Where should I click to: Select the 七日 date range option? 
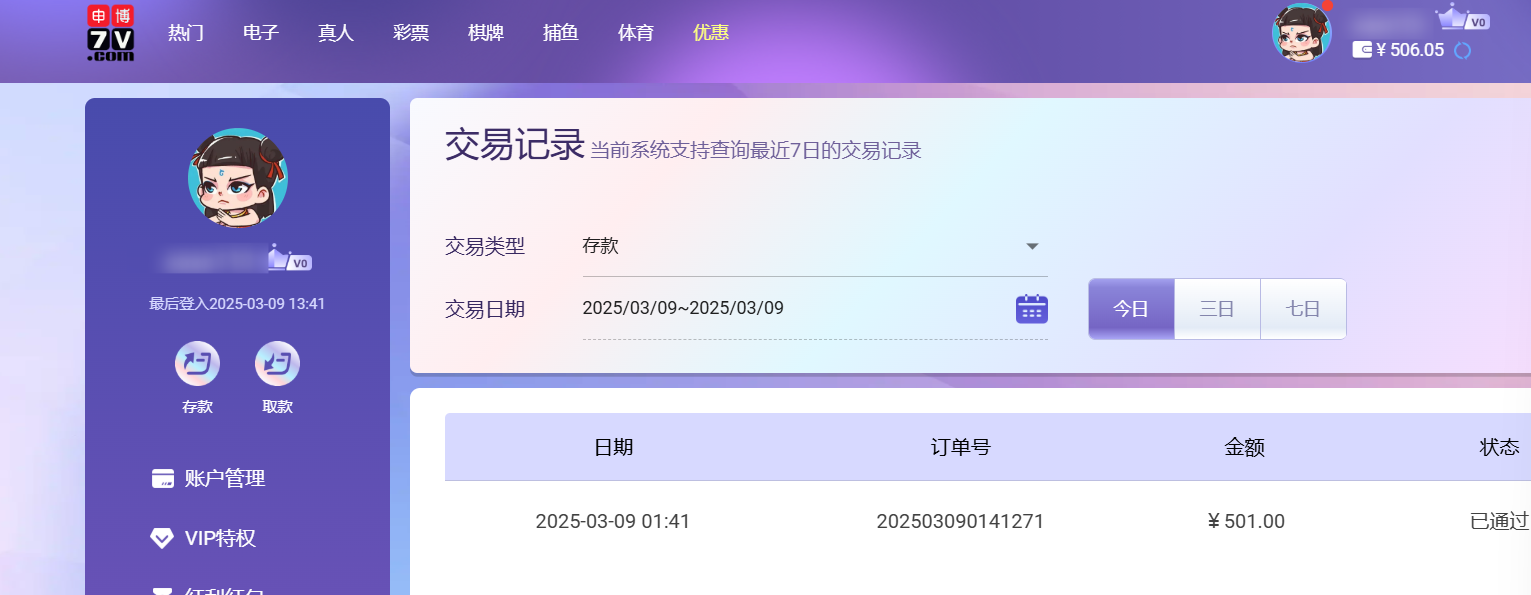click(x=1302, y=309)
